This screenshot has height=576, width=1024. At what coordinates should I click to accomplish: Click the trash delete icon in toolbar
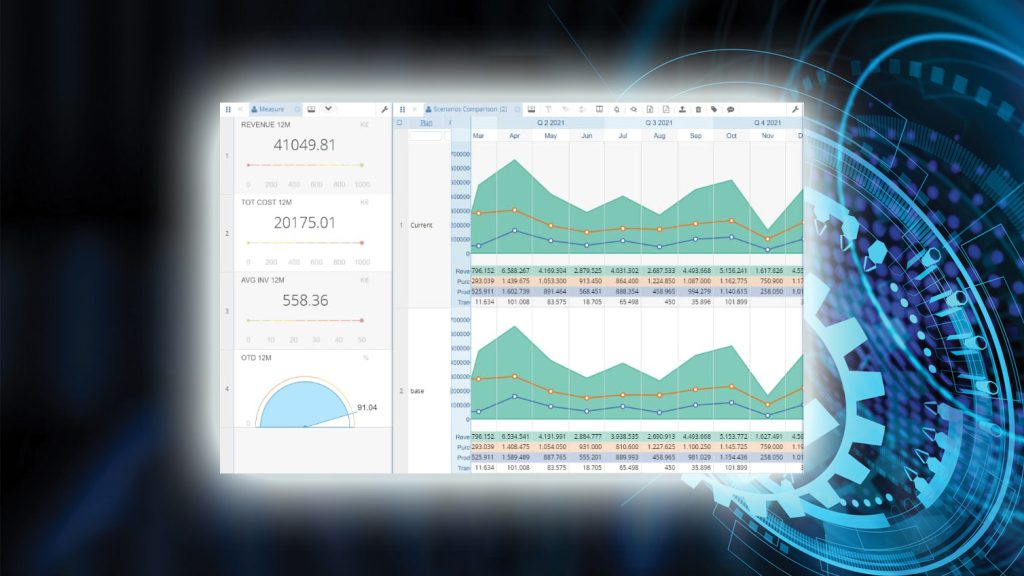coord(698,109)
